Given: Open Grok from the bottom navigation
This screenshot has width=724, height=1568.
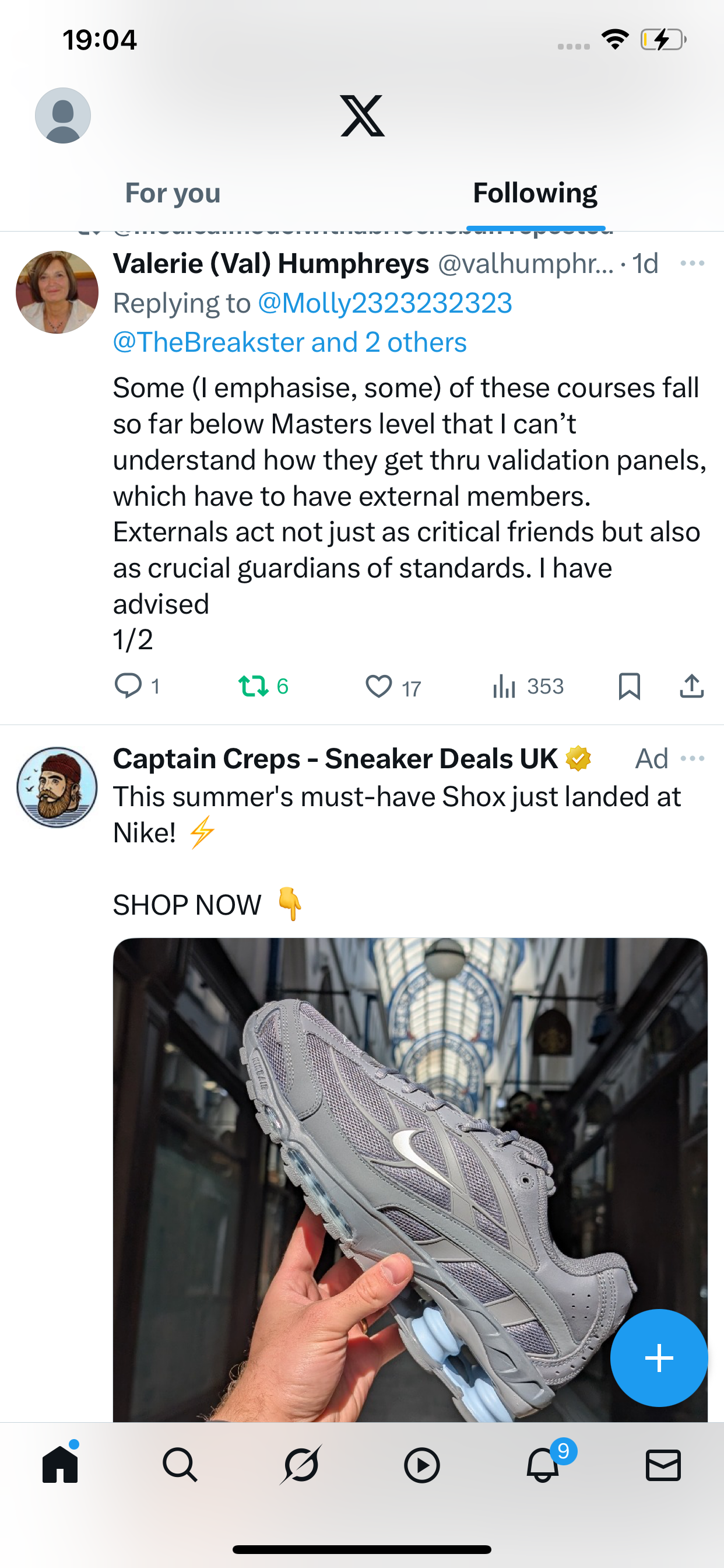Looking at the screenshot, I should pyautogui.click(x=301, y=1465).
